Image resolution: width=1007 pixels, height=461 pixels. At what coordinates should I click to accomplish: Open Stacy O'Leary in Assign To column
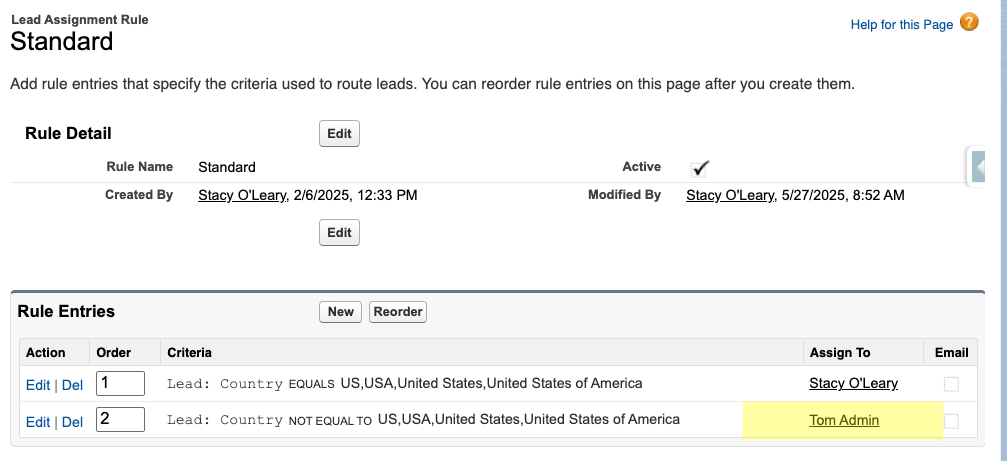[853, 383]
